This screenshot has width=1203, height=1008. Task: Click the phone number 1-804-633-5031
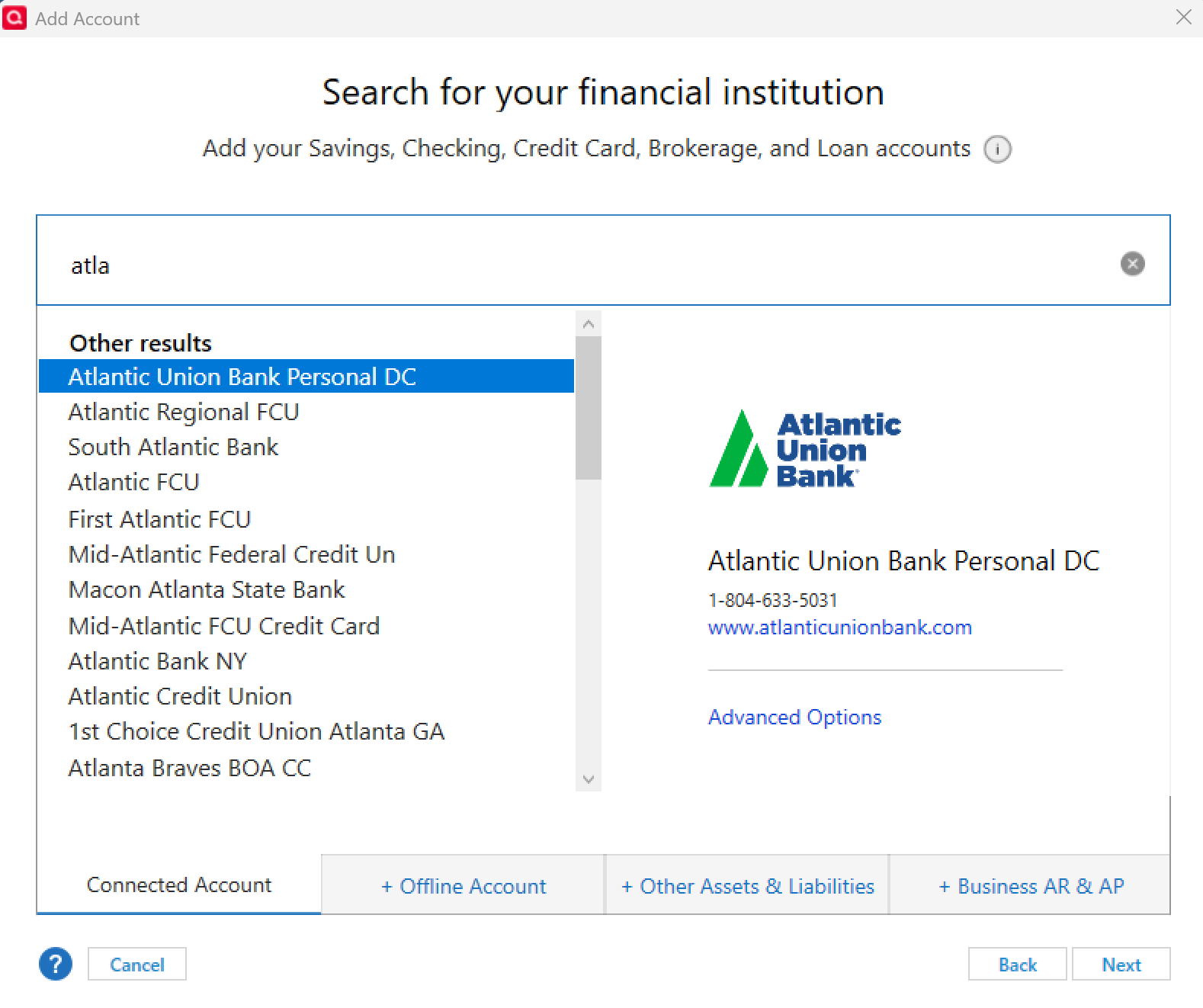click(773, 601)
